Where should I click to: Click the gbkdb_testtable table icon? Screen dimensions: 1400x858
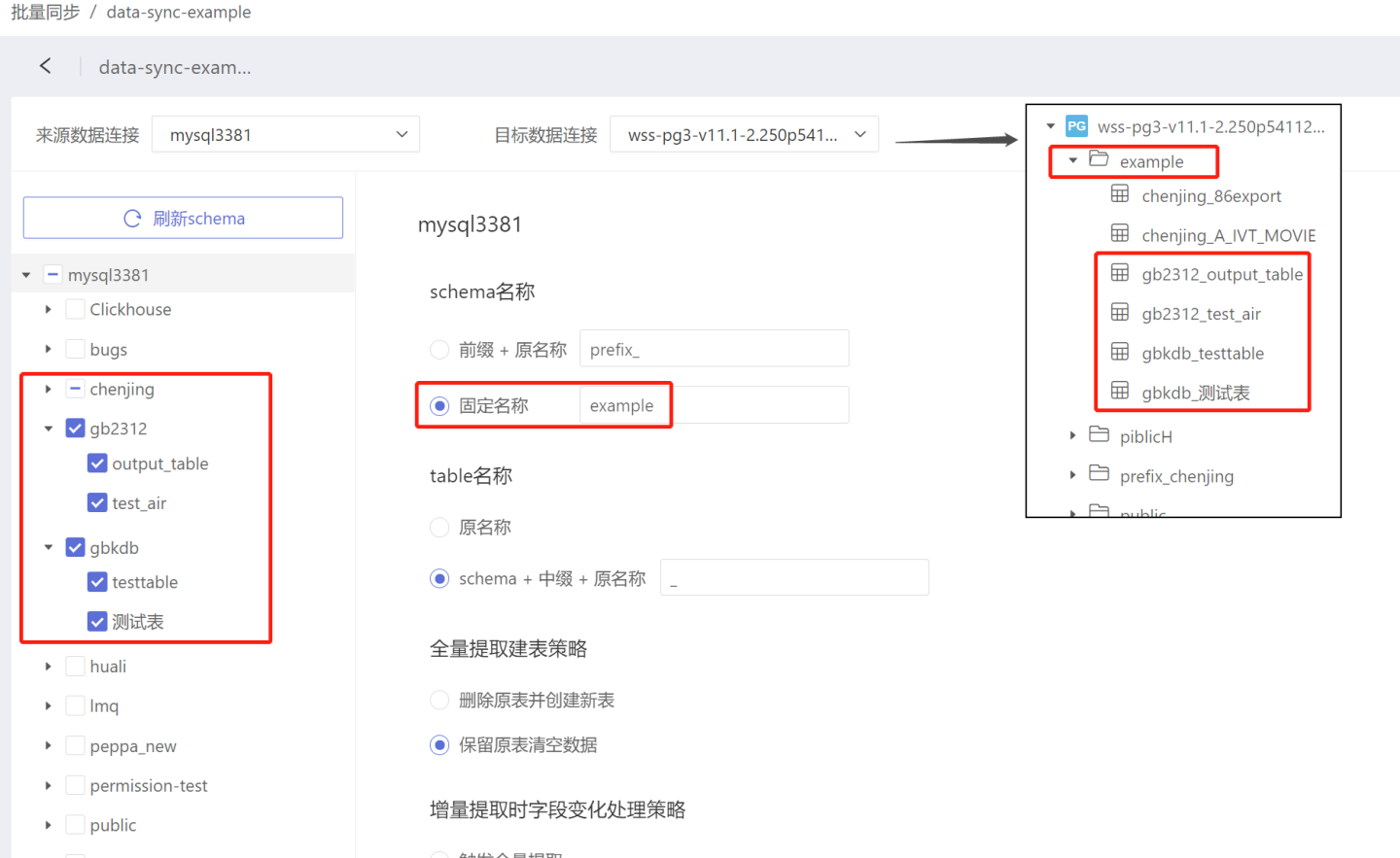tap(1120, 352)
